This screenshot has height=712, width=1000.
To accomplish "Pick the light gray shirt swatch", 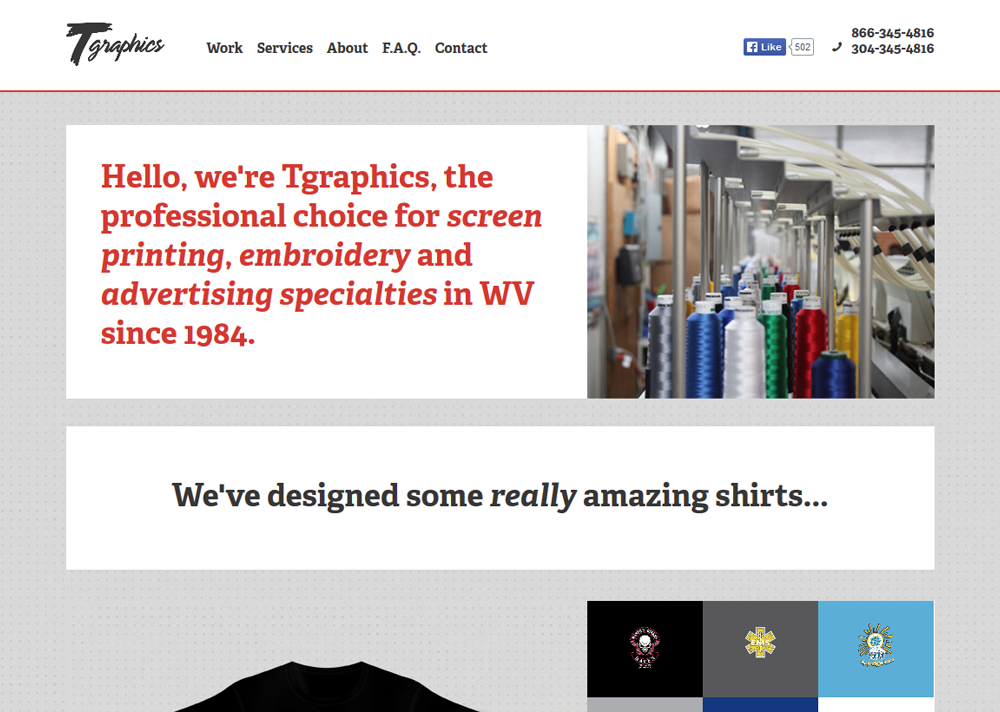I will [x=645, y=704].
